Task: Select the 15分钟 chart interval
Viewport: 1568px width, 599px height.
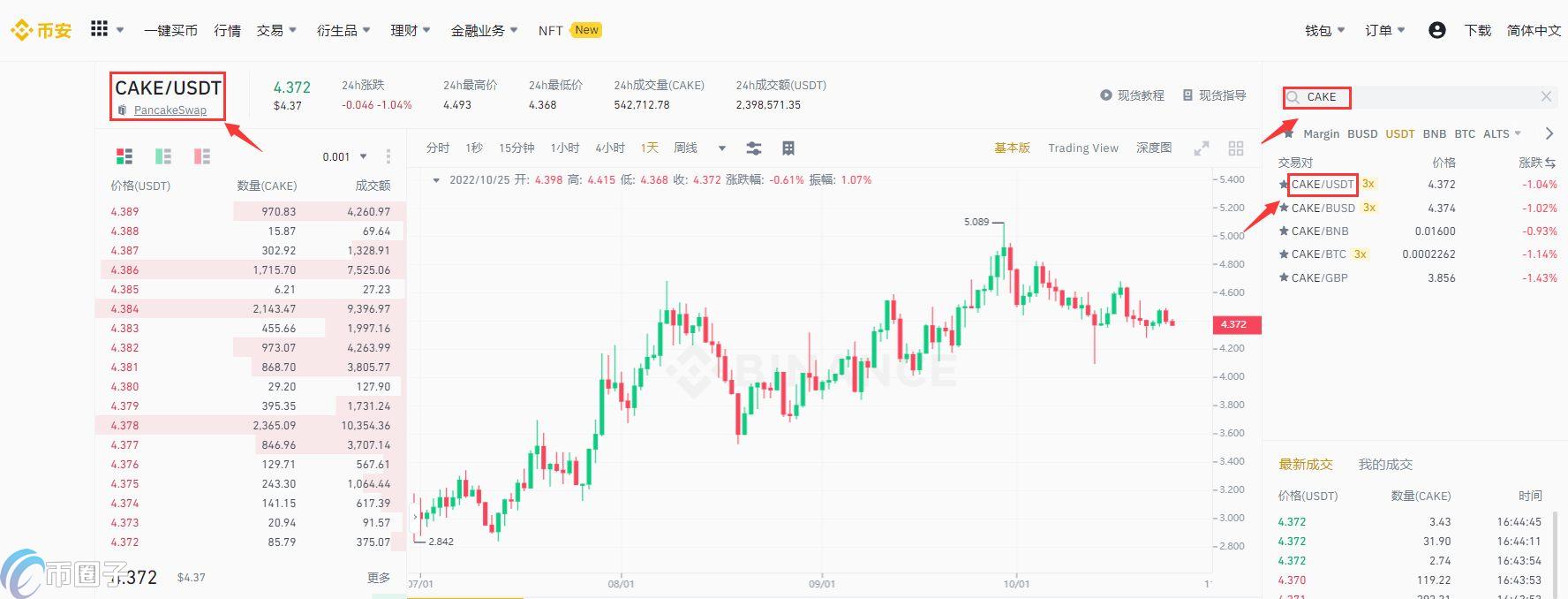Action: [516, 148]
